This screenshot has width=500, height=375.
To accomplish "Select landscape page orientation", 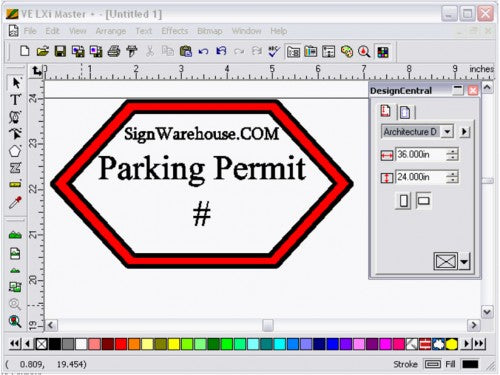I will (423, 201).
